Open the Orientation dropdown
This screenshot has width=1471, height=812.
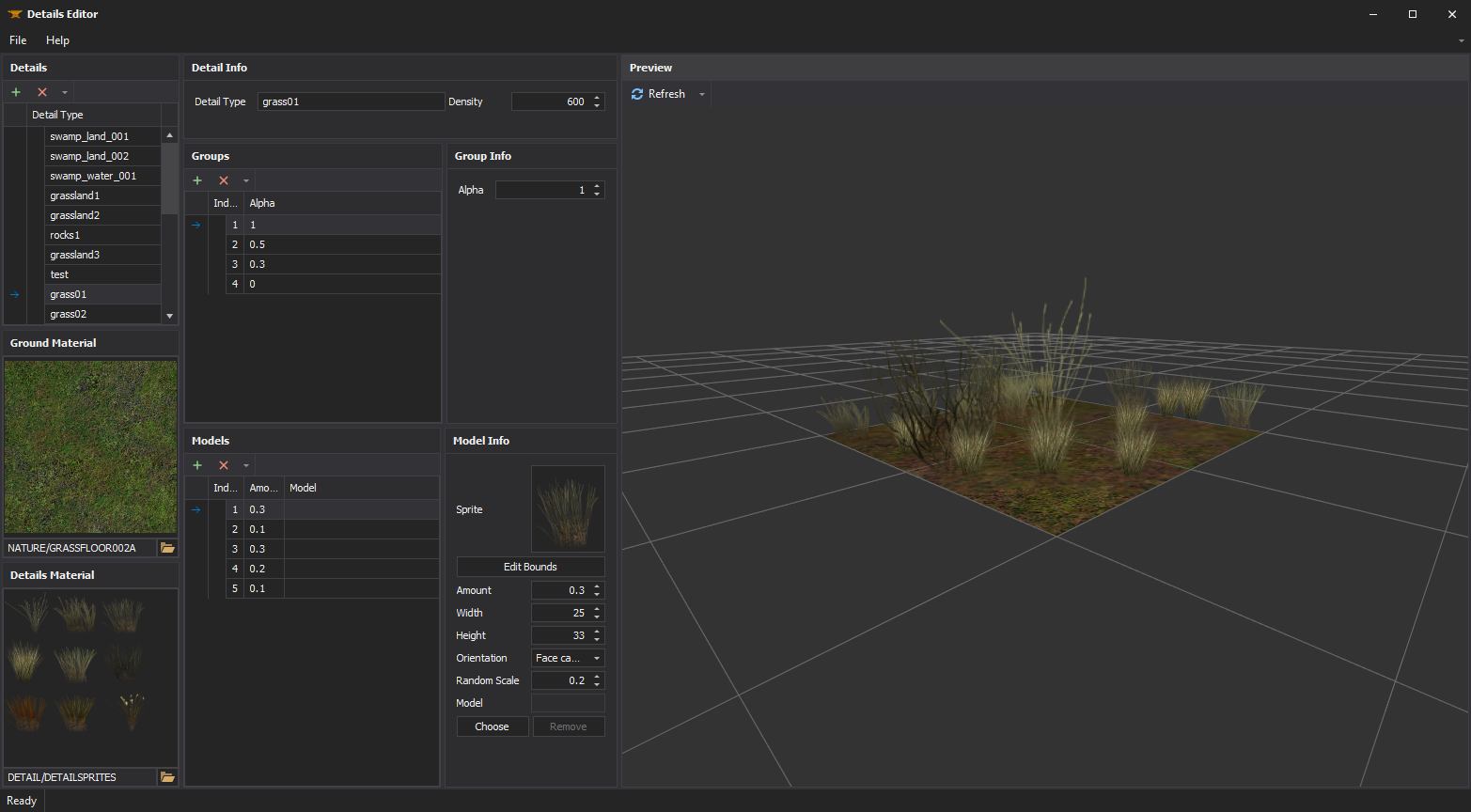pyautogui.click(x=568, y=658)
